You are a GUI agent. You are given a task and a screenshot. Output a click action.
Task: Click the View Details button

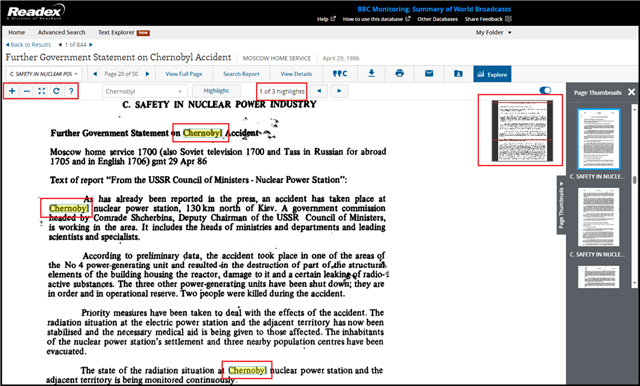coord(296,74)
